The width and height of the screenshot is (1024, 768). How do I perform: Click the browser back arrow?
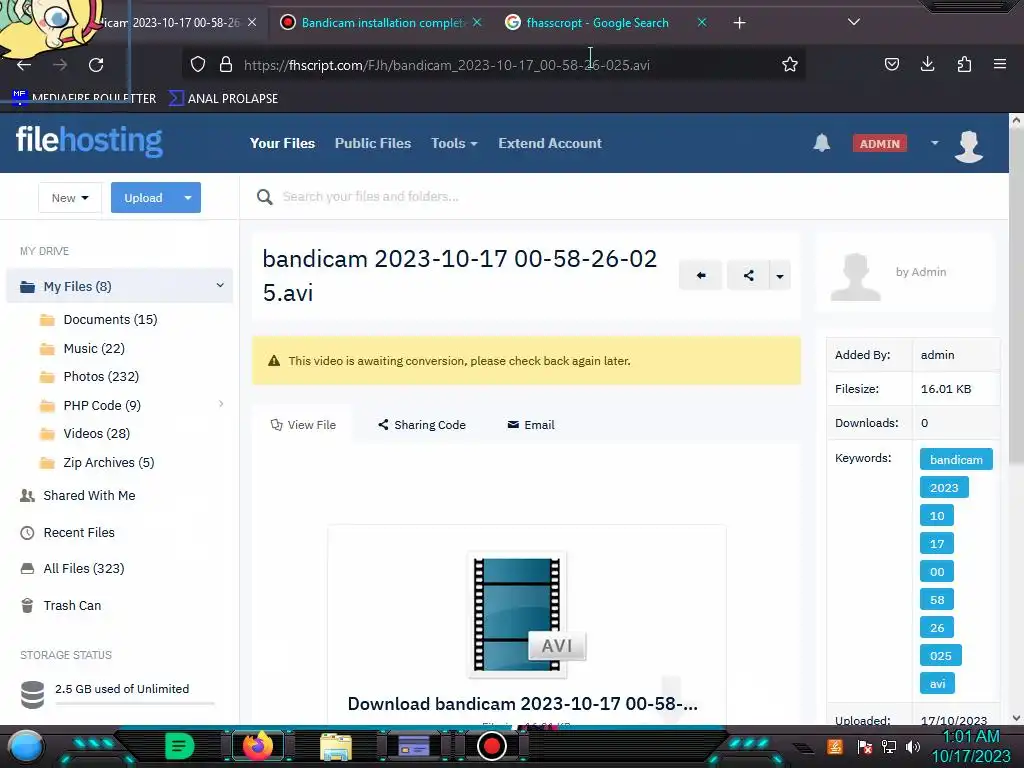(x=24, y=65)
